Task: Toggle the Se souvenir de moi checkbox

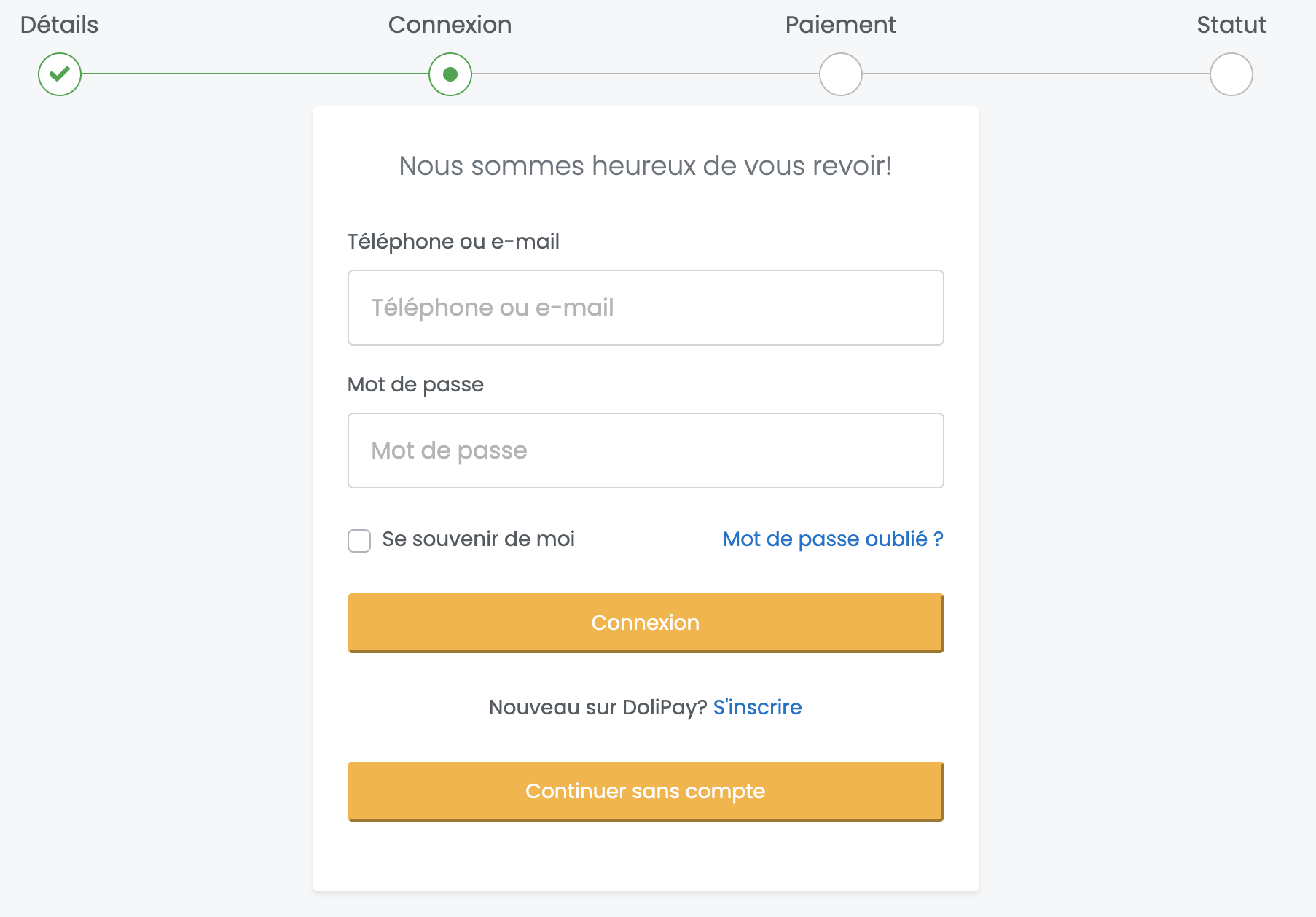Action: (359, 541)
